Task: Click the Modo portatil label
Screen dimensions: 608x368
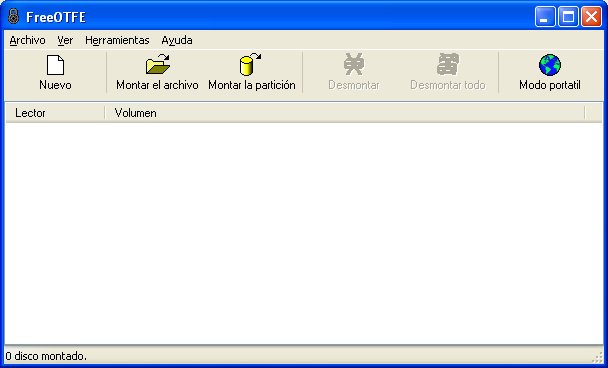Action: coord(550,85)
